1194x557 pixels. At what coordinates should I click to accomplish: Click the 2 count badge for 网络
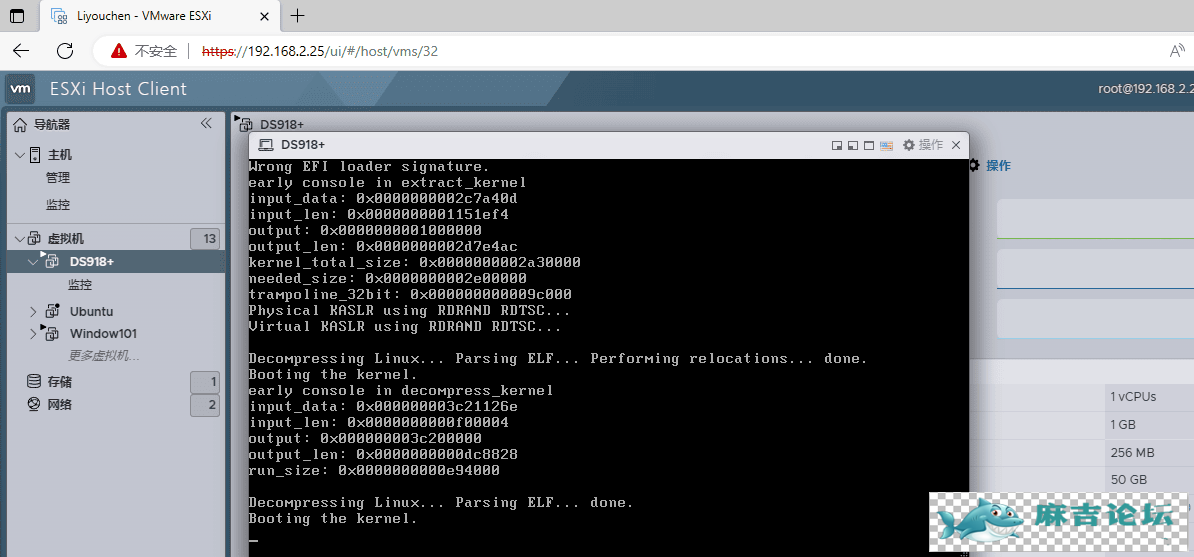point(205,405)
